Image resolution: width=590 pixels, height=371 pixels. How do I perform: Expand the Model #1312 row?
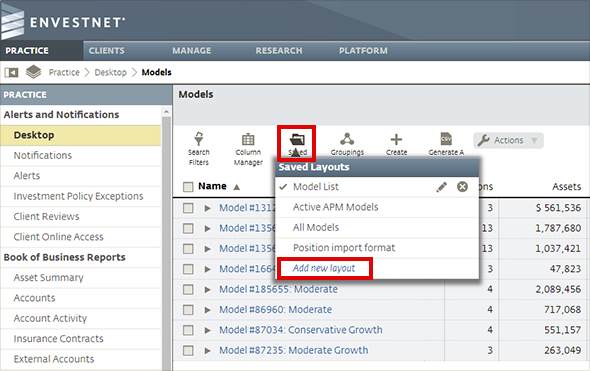coord(207,208)
